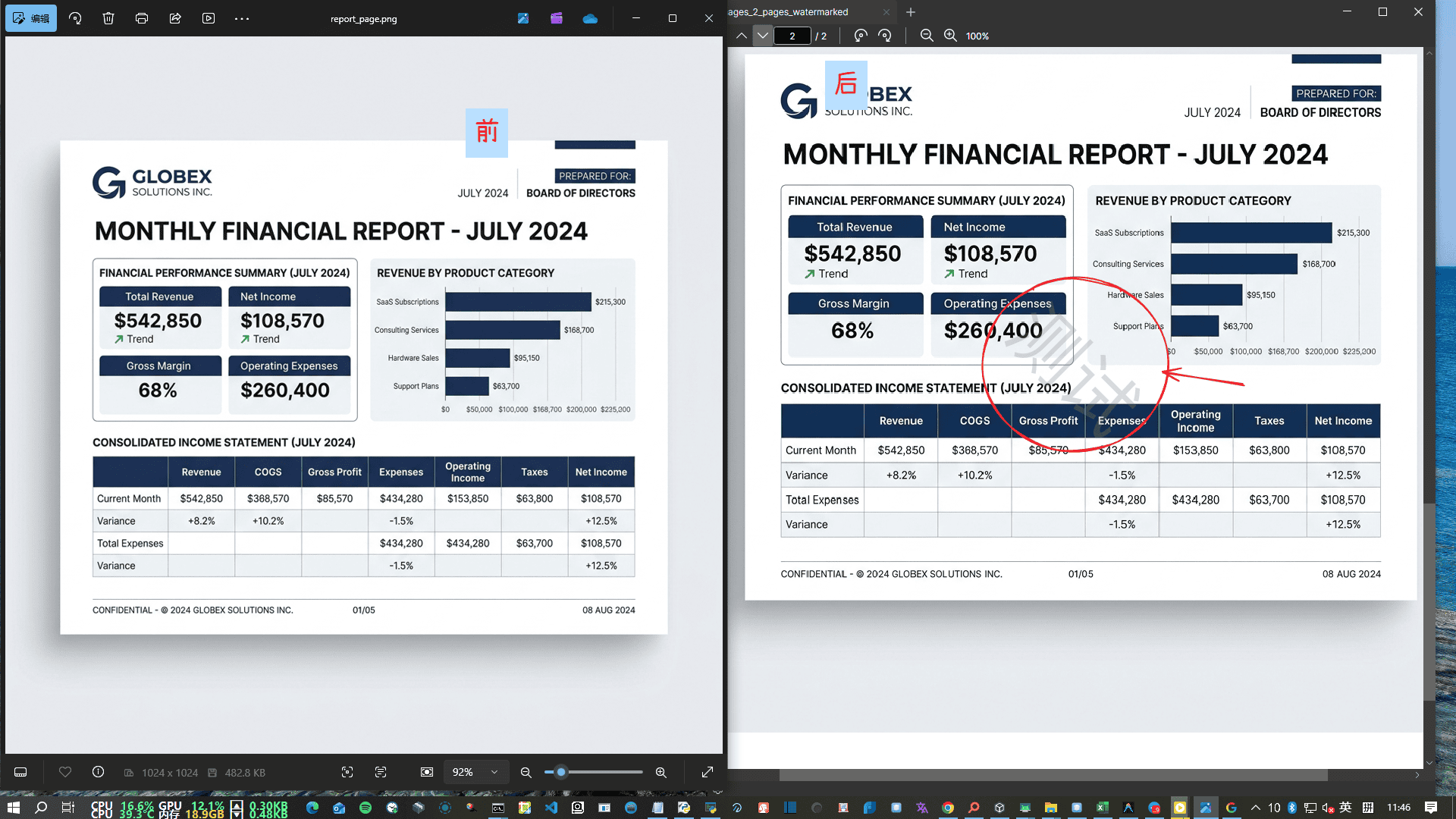Screen dimensions: 1456x819
Task: Share report_page.png using share icon
Action: pos(175,18)
